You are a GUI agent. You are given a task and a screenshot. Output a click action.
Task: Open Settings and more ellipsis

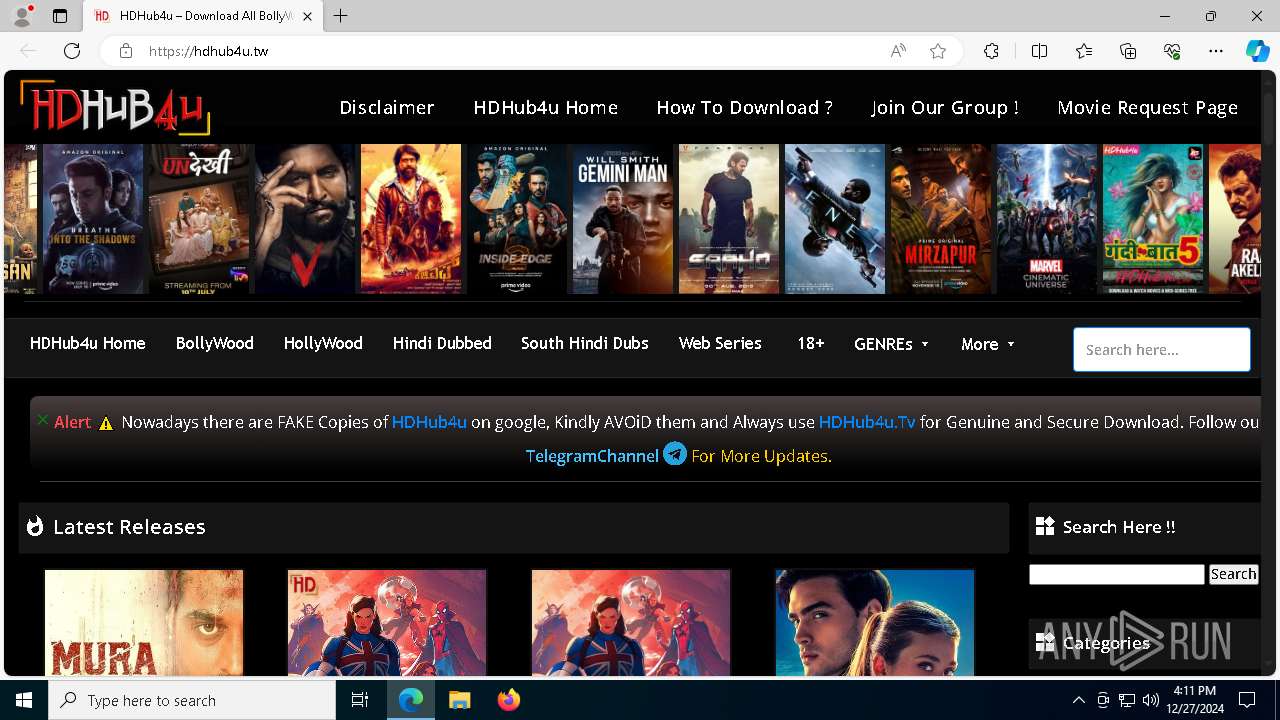coord(1216,51)
